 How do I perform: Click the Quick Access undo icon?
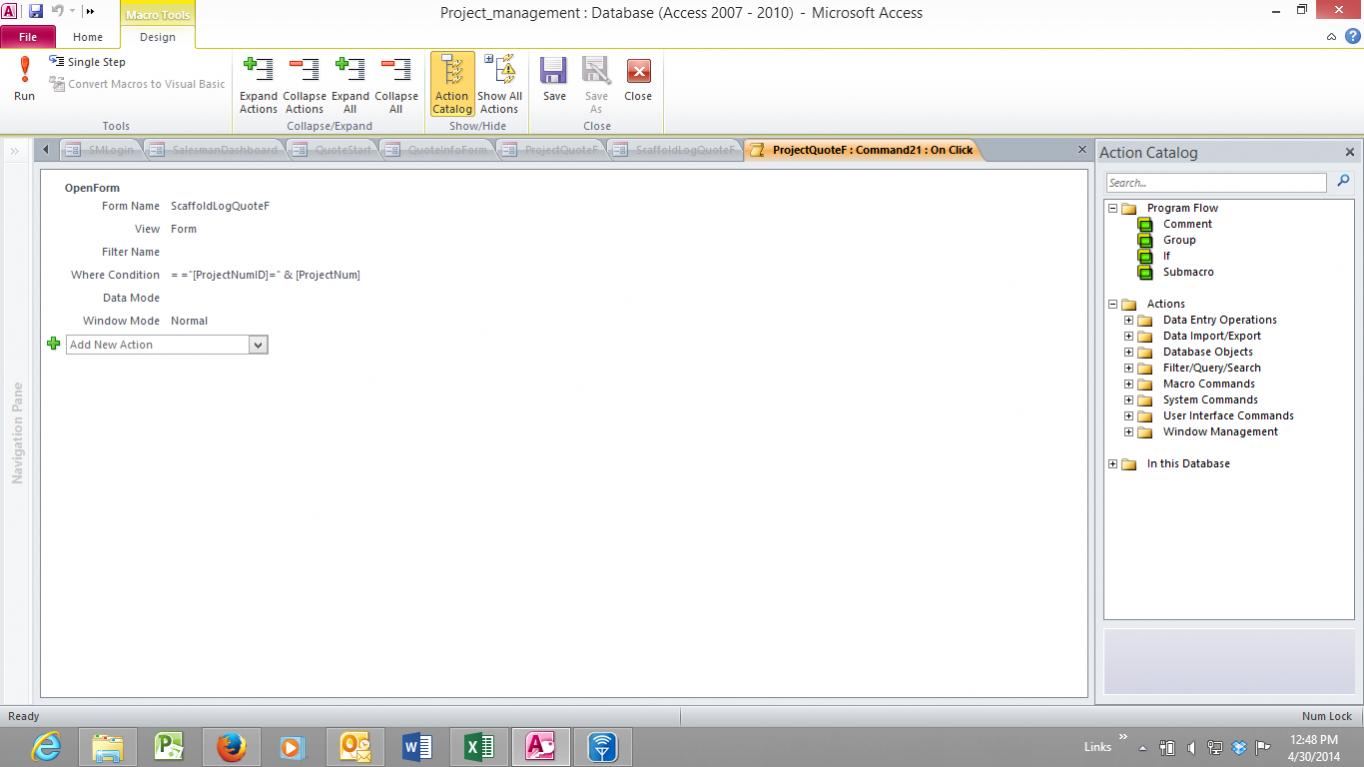click(x=57, y=11)
